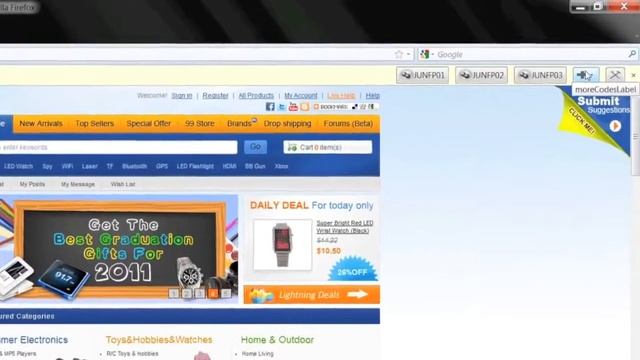Open the R/C Toys & hobbies link
Image resolution: width=640 pixels, height=360 pixels.
pos(132,354)
